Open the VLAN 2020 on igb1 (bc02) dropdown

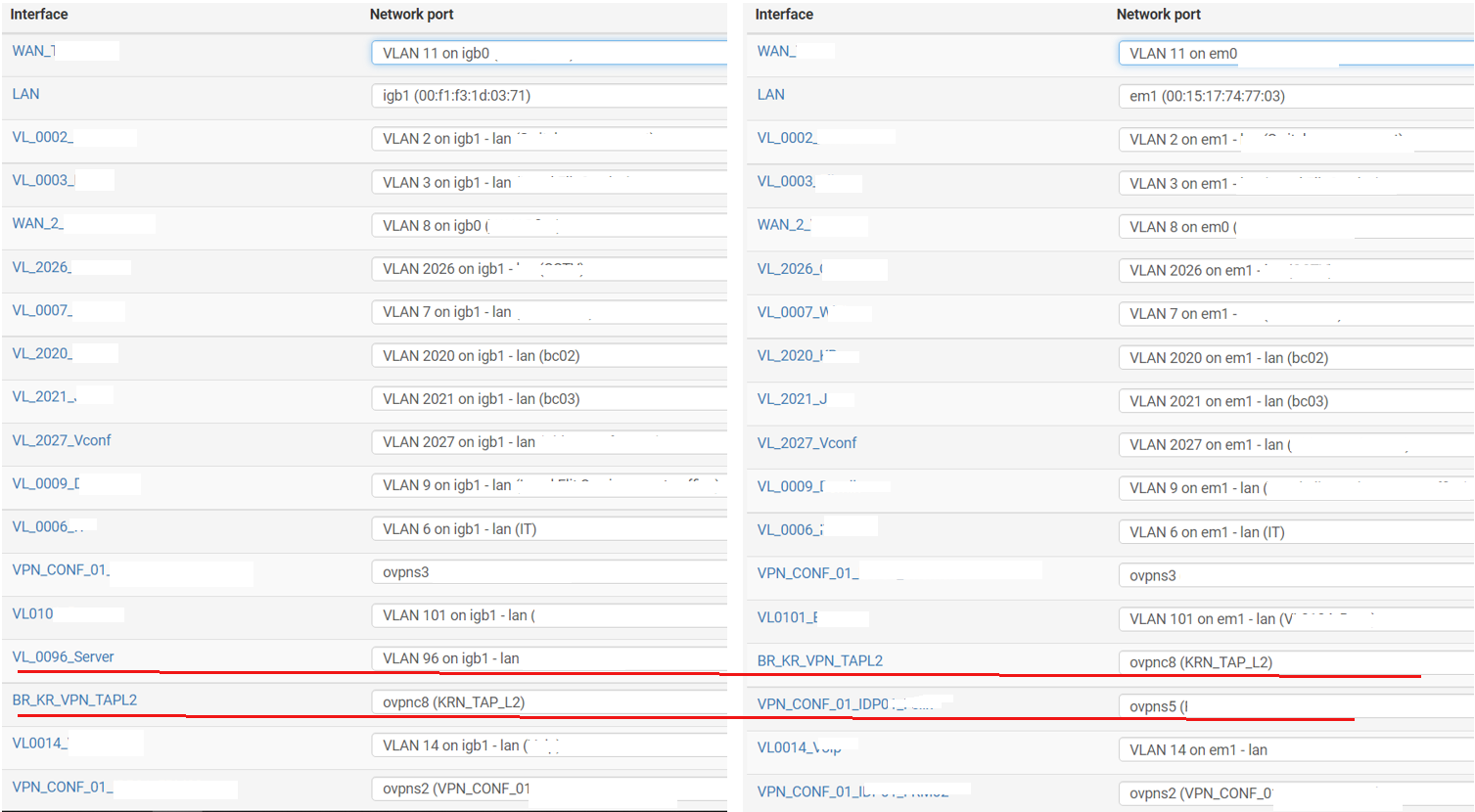549,355
